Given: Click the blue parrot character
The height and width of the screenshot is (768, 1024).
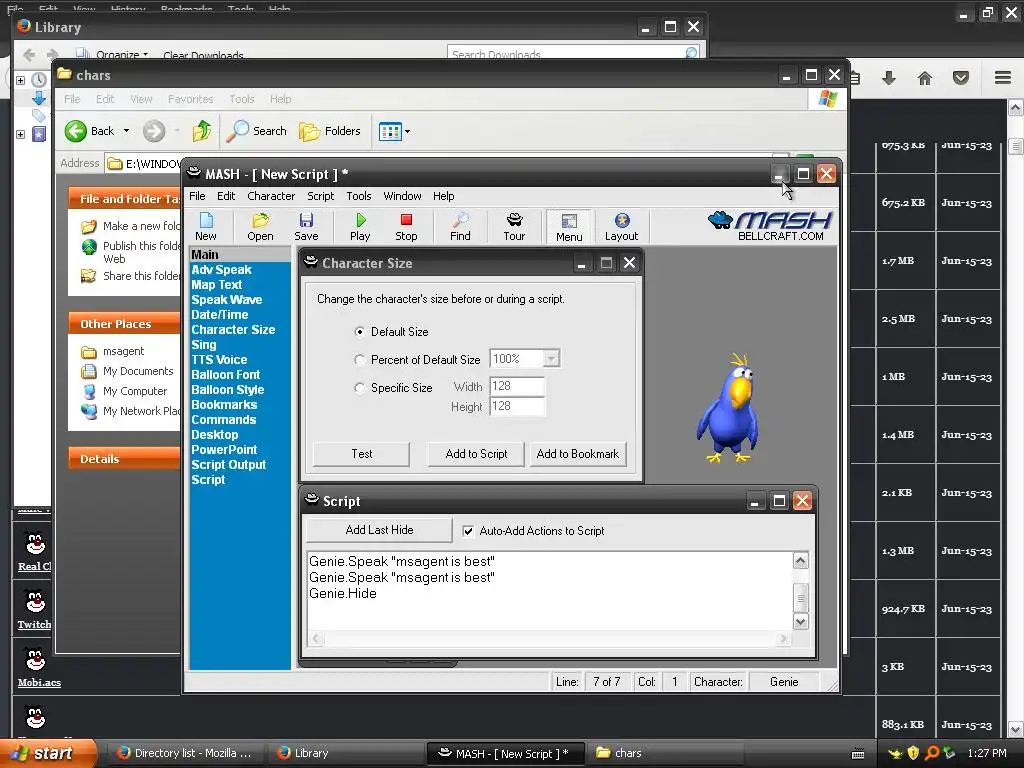Looking at the screenshot, I should point(729,408).
